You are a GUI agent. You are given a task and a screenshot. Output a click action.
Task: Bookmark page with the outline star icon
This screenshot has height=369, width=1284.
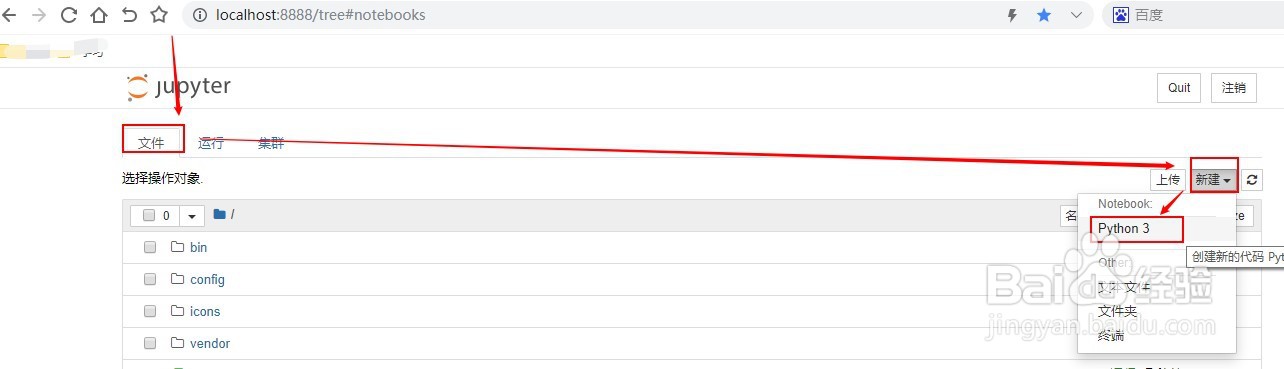point(159,15)
